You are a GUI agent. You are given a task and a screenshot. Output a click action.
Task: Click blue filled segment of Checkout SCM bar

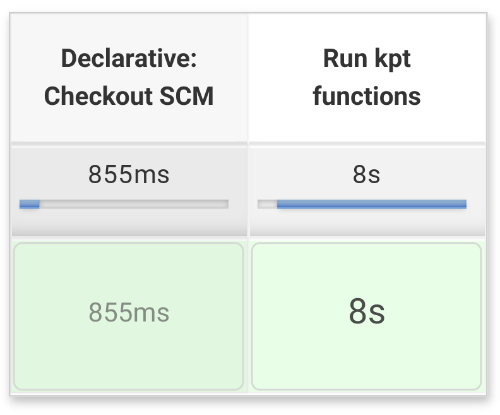(30, 204)
